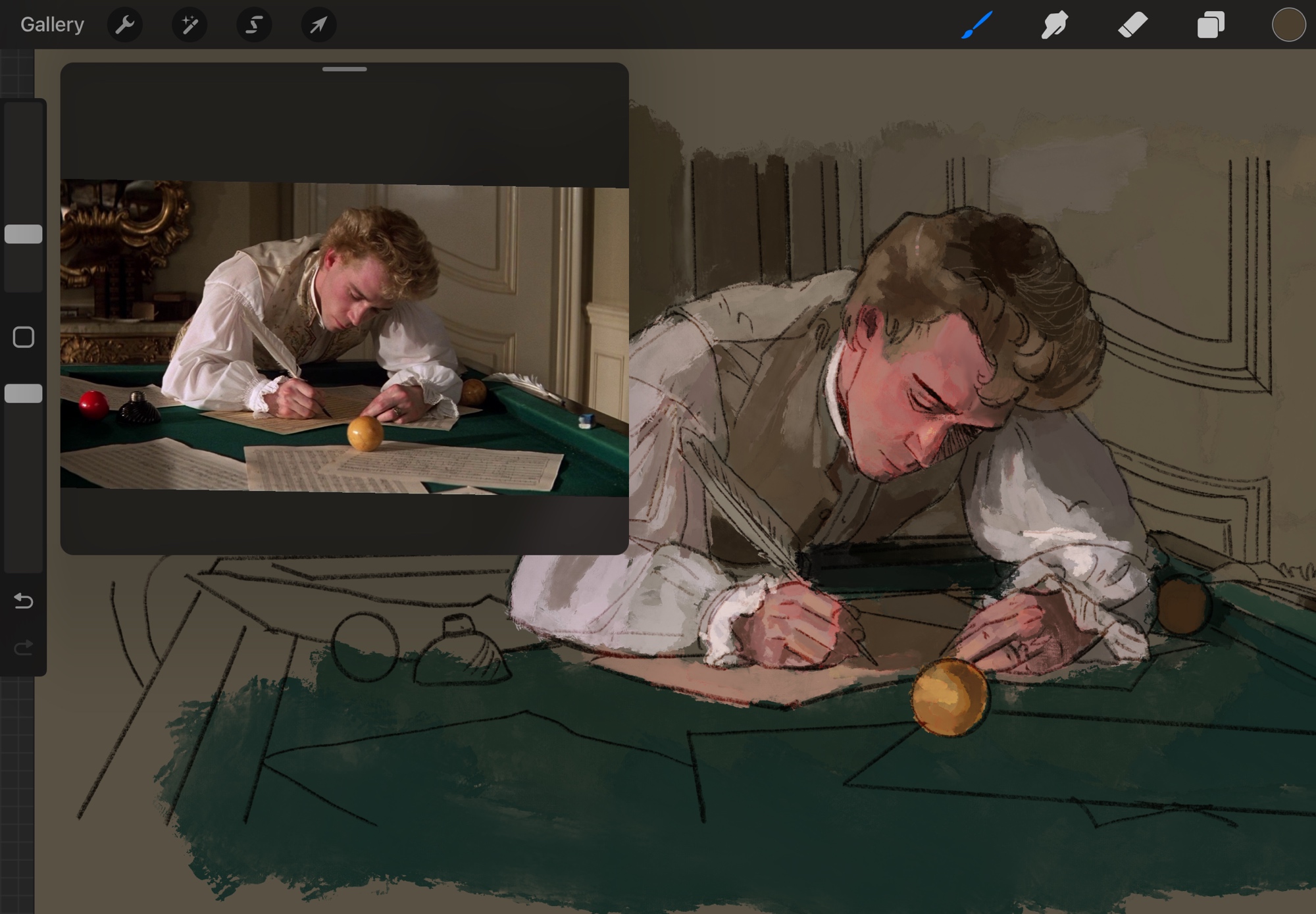1316x914 pixels.
Task: Return to the Gallery
Action: pos(52,25)
